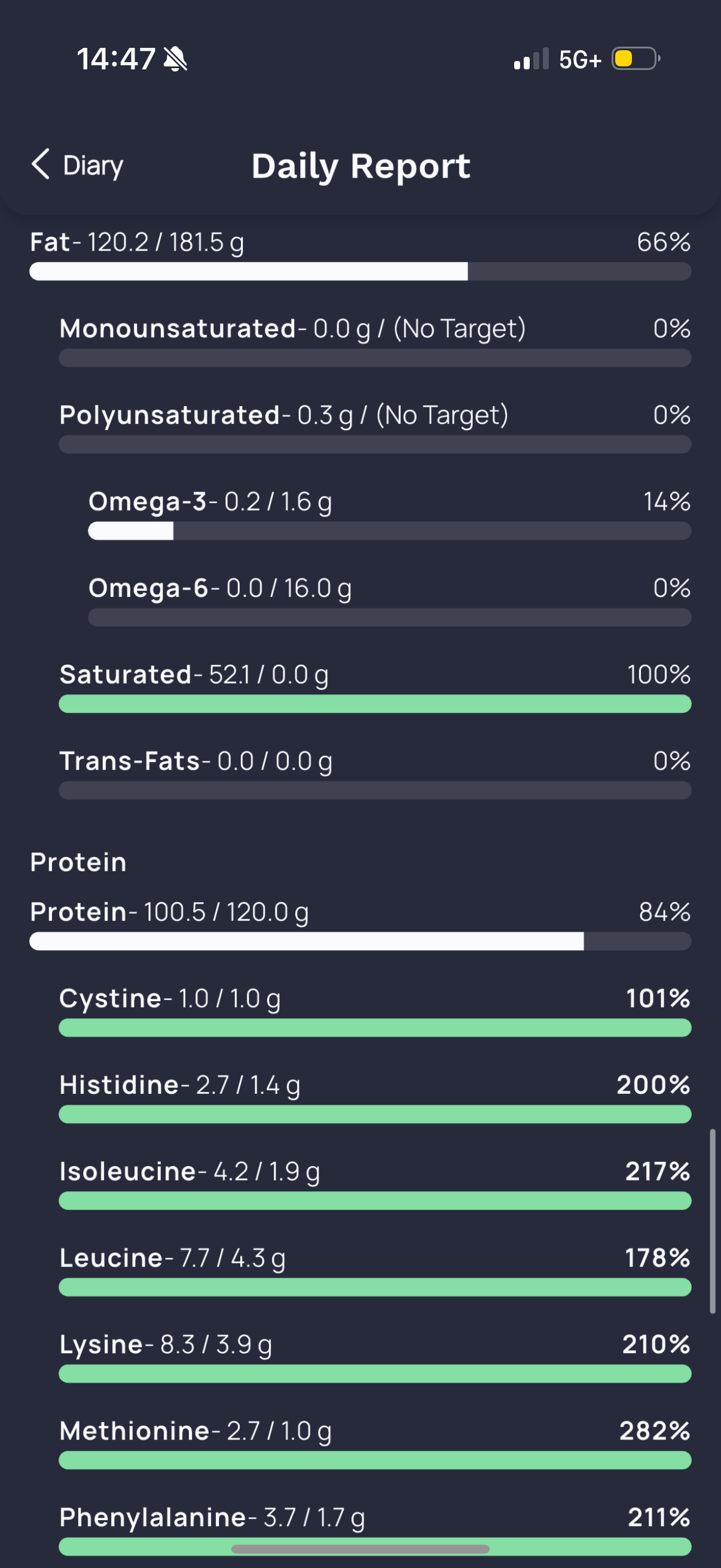This screenshot has width=721, height=1568.
Task: Tap the green Saturated progress bar
Action: pyautogui.click(x=375, y=704)
